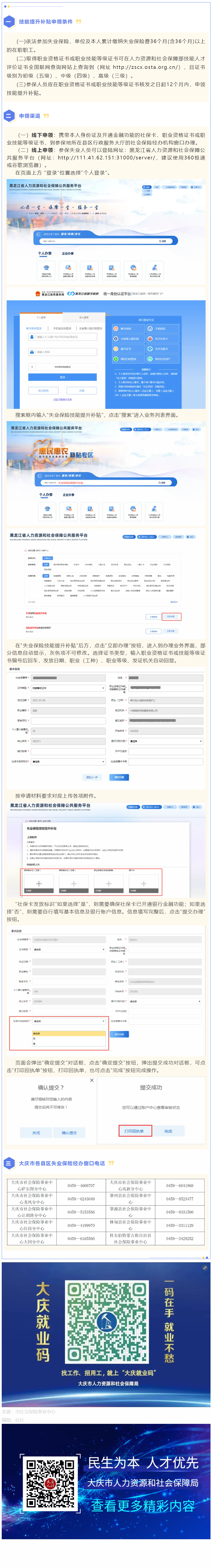Screen dimensions: 212x1568
Task: Click the password field on login page
Action: (x=63, y=352)
